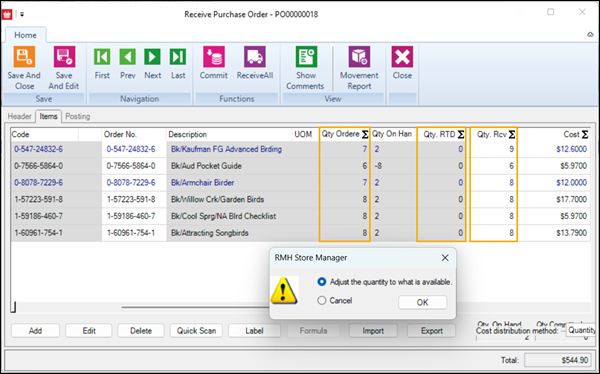Click the Quick Scan button
The height and width of the screenshot is (374, 600).
click(196, 331)
